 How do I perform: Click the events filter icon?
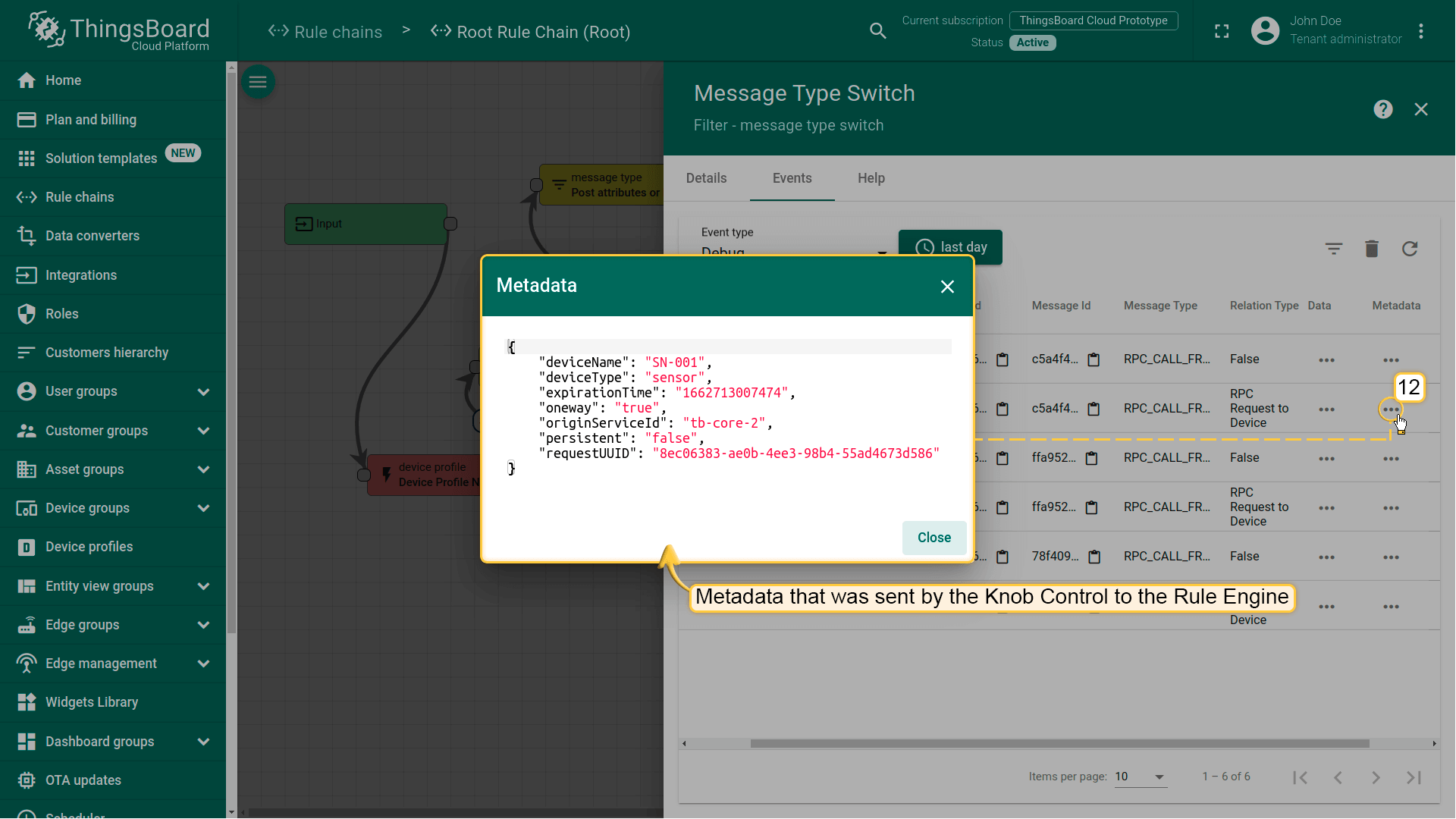pyautogui.click(x=1333, y=249)
